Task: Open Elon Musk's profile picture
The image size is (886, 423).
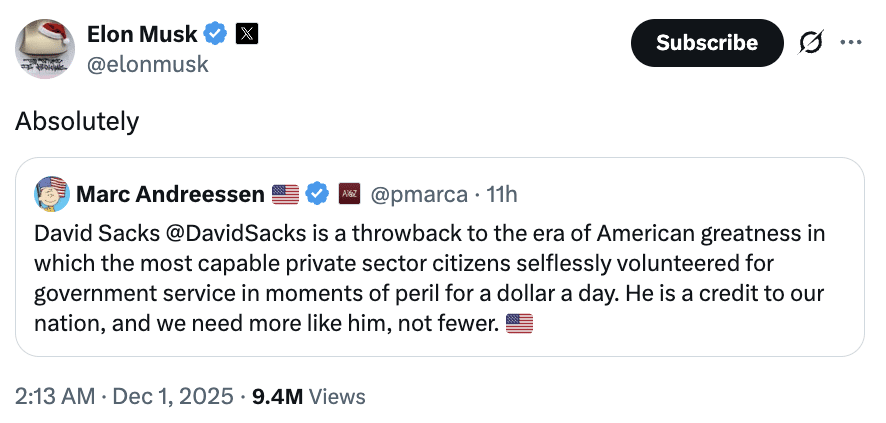Action: tap(44, 48)
